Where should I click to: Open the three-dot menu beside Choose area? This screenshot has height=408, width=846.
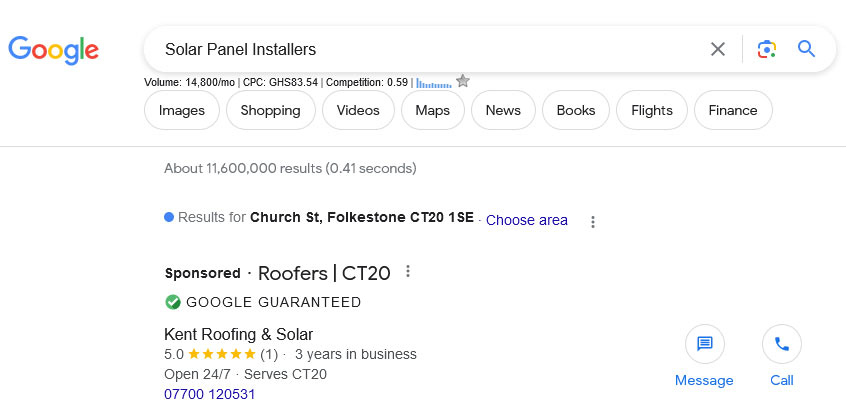tap(593, 222)
